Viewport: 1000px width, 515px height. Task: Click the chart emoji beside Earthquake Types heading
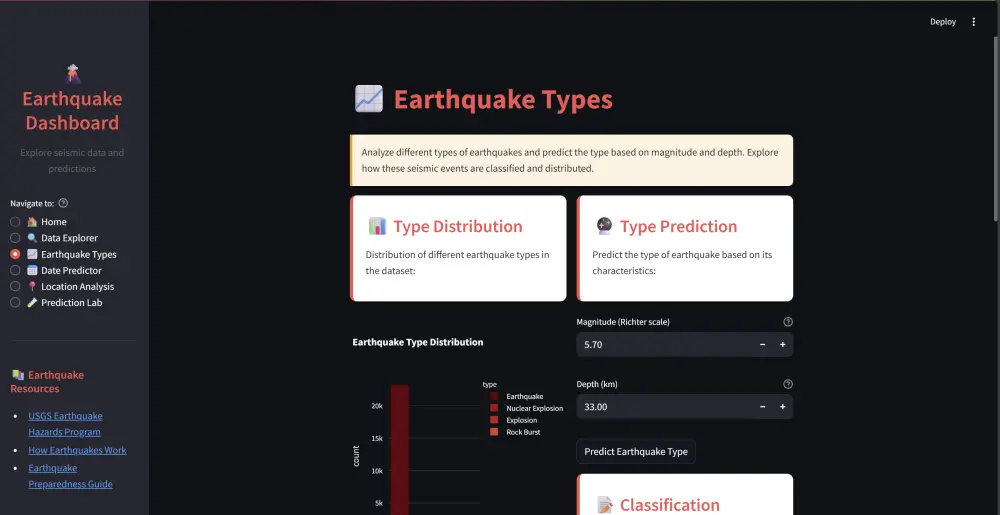369,100
